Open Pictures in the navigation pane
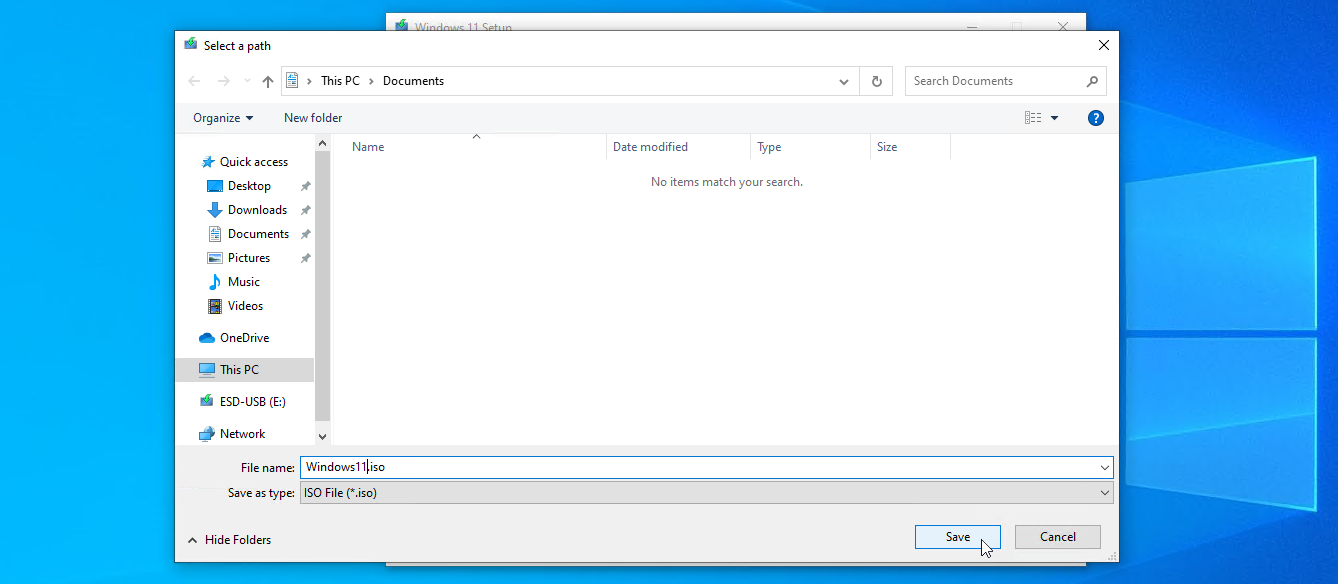 (x=249, y=258)
